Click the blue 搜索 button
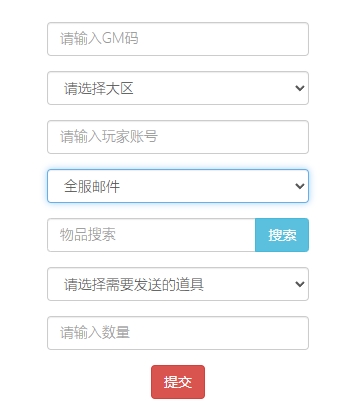The image size is (364, 408). pos(282,235)
